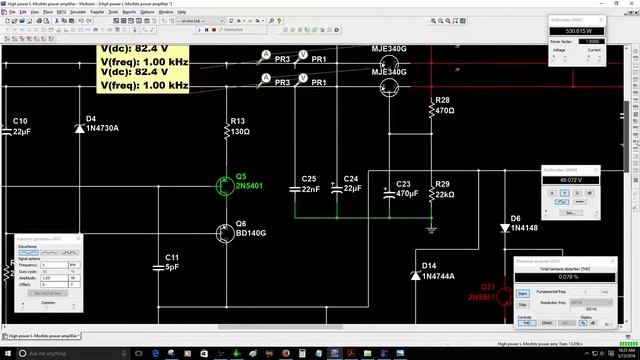Image resolution: width=640 pixels, height=360 pixels.
Task: Open the Options menu
Action: point(147,12)
